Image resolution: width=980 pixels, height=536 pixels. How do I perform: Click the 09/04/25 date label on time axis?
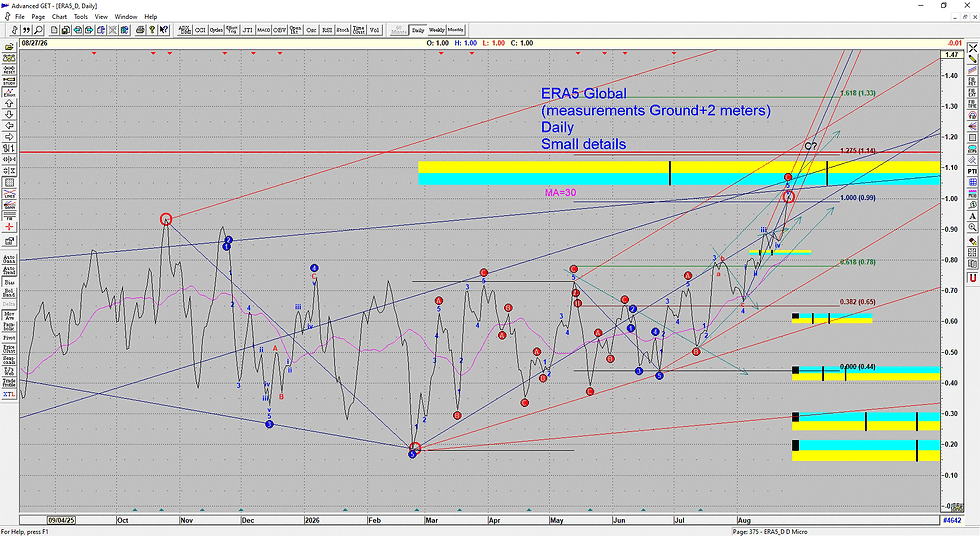coord(61,520)
